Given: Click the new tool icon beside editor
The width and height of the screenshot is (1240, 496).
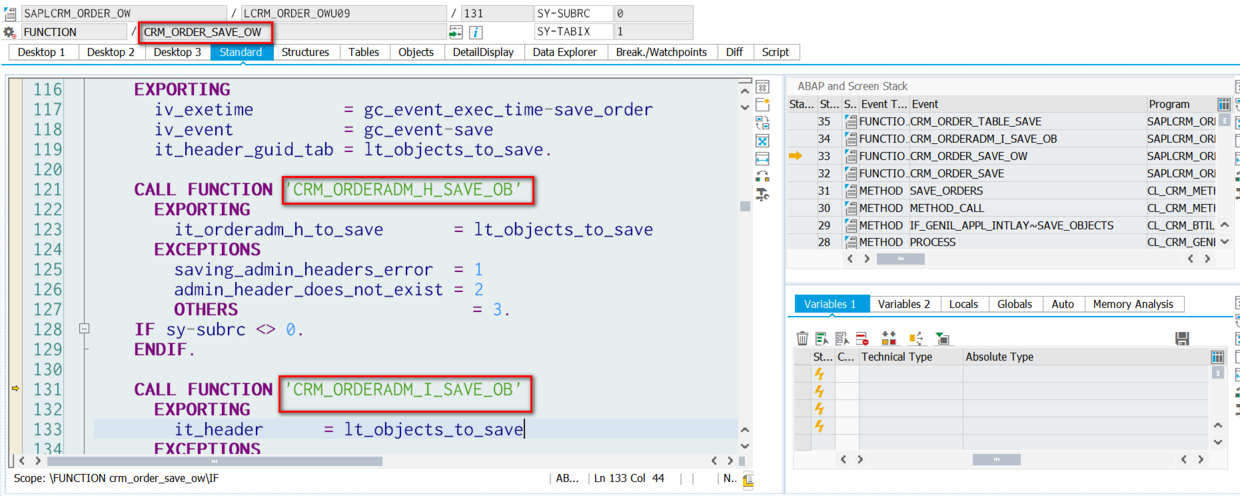Looking at the screenshot, I should point(762,105).
